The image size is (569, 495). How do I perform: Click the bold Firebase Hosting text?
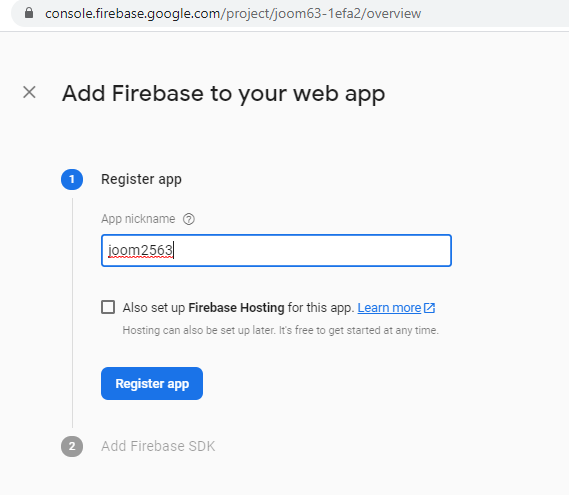(236, 308)
